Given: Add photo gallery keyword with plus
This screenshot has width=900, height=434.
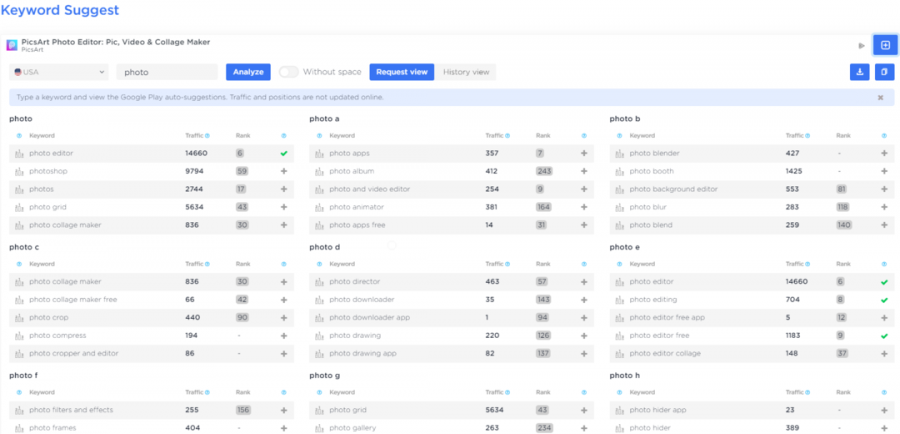Looking at the screenshot, I should 584,428.
